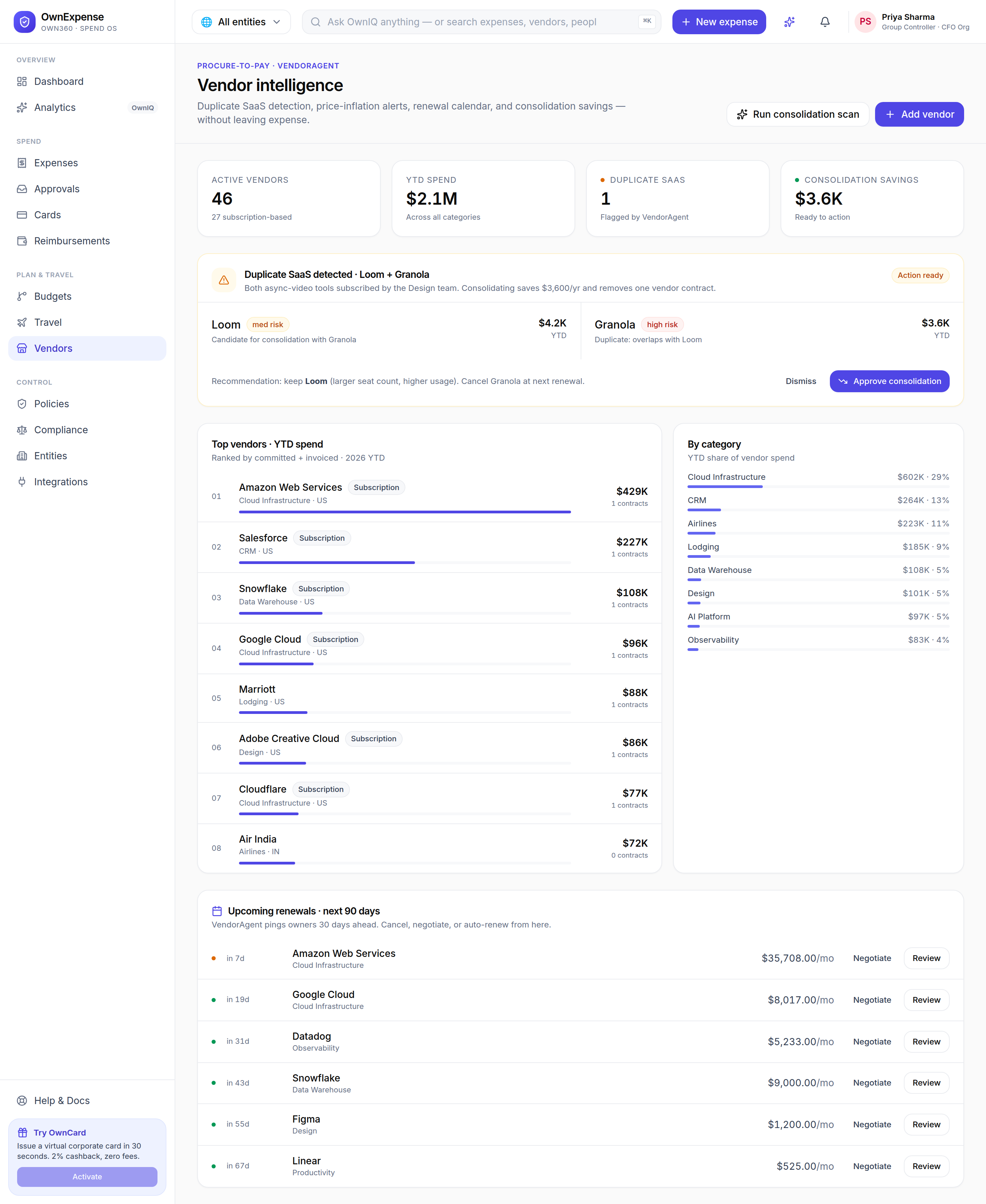Click the gift icon in Try OwnCard
986x1204 pixels.
click(23, 1132)
